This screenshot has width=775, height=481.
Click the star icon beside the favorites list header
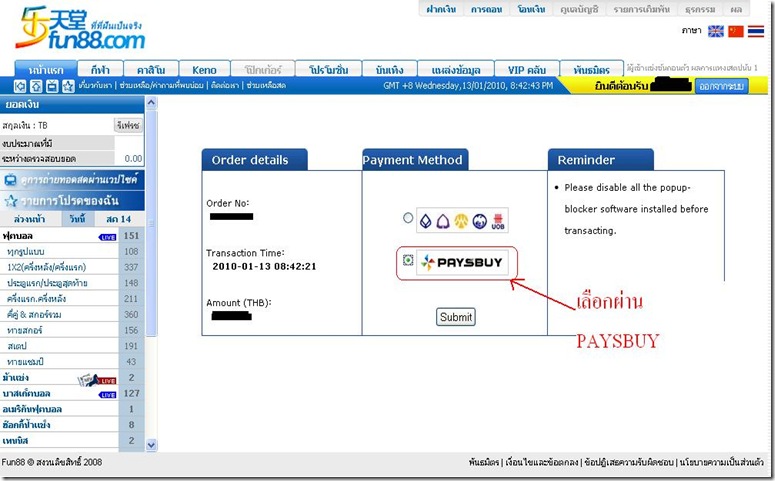click(10, 201)
